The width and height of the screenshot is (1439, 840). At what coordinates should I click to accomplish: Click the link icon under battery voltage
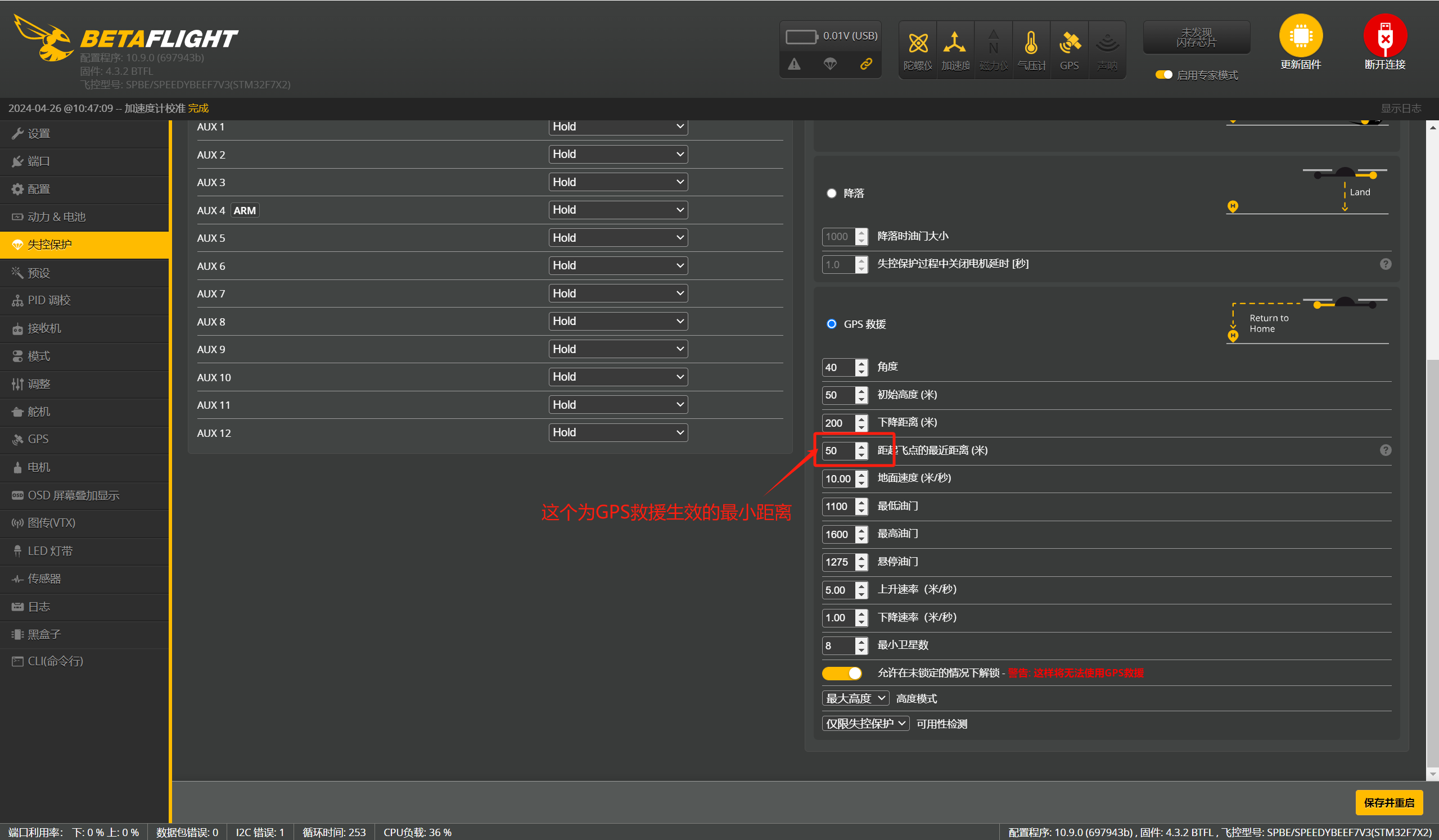tap(865, 64)
